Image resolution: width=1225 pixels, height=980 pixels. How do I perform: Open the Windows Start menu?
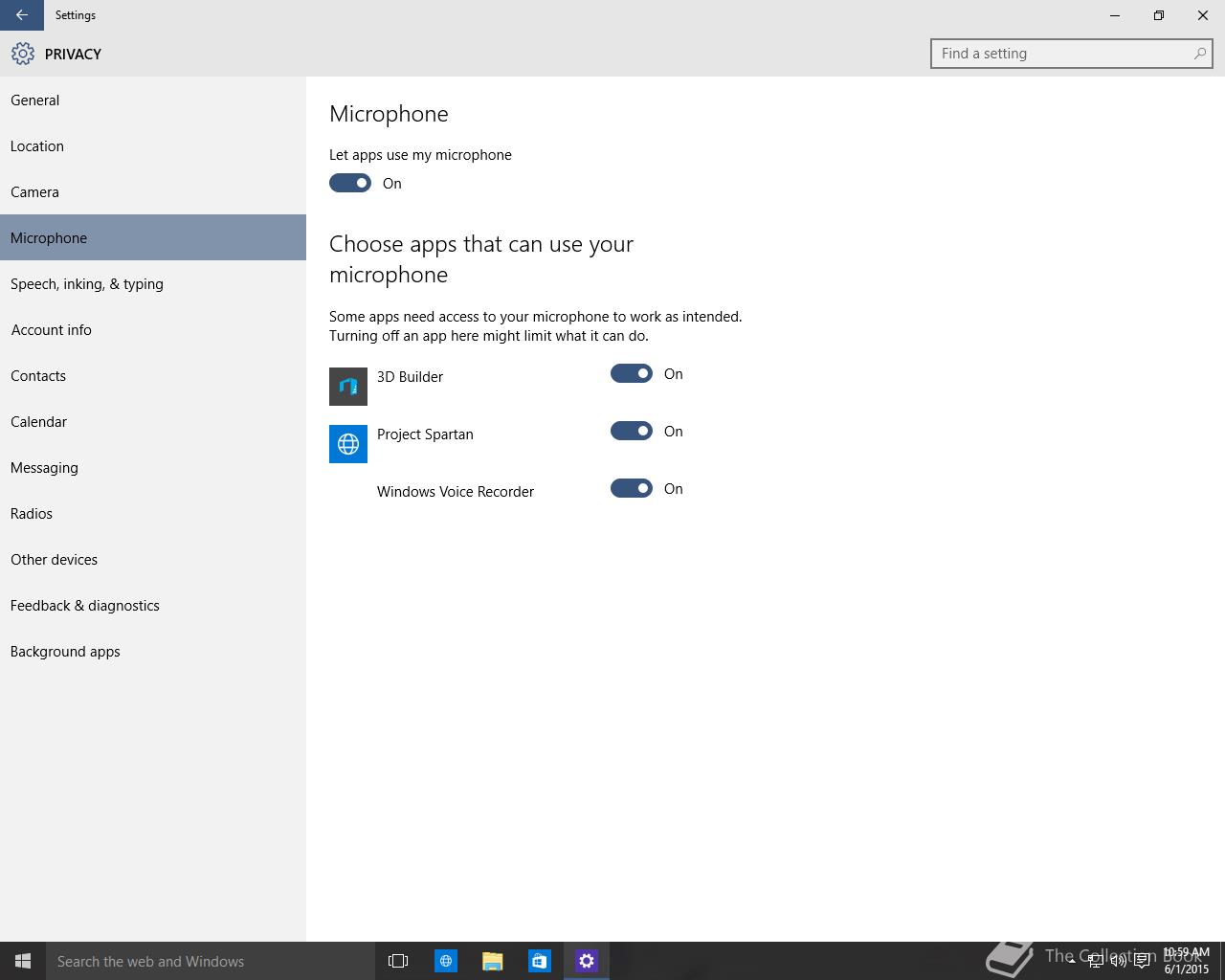[23, 961]
